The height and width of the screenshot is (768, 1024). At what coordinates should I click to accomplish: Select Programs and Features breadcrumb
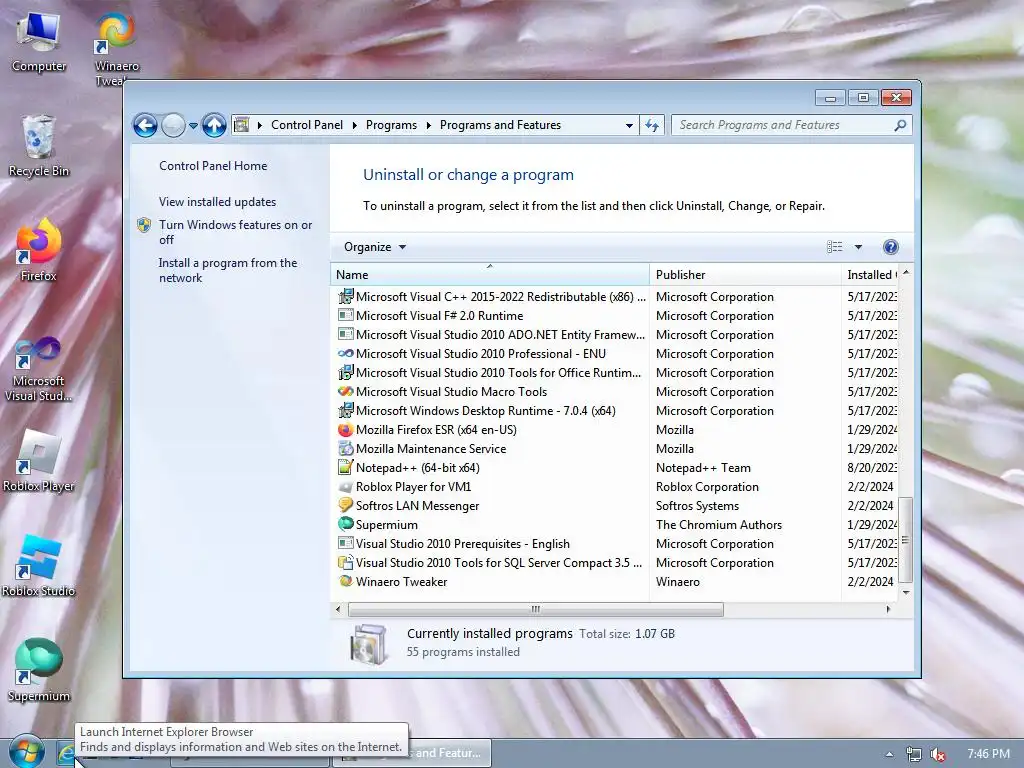(x=500, y=125)
